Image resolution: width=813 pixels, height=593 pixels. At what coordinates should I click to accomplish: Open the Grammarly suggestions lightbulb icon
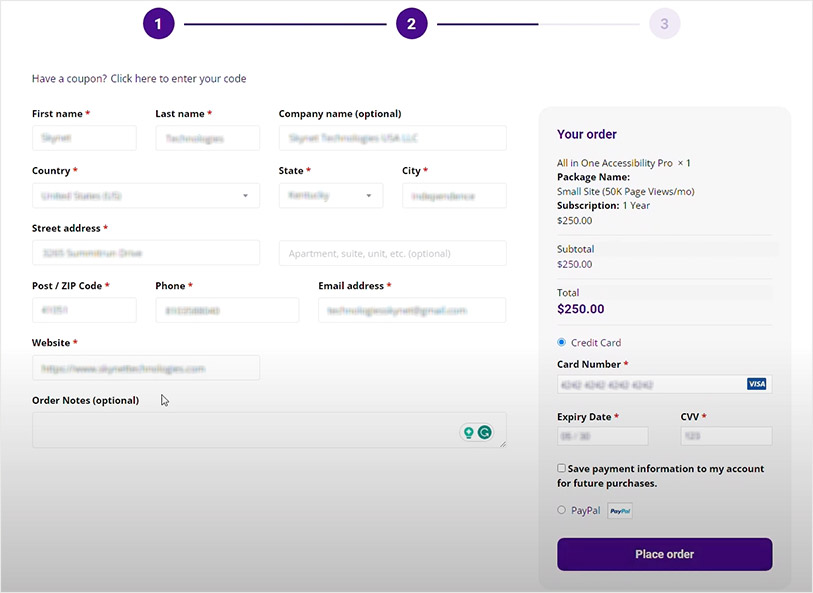[x=468, y=432]
